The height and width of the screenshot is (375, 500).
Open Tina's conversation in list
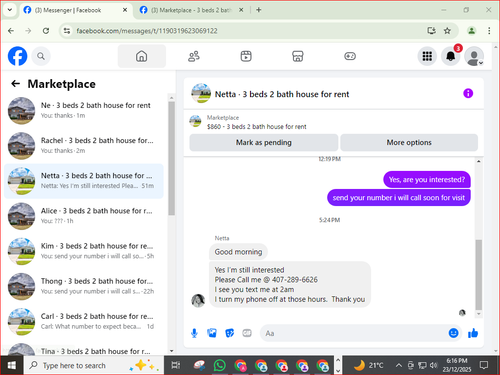point(84,349)
